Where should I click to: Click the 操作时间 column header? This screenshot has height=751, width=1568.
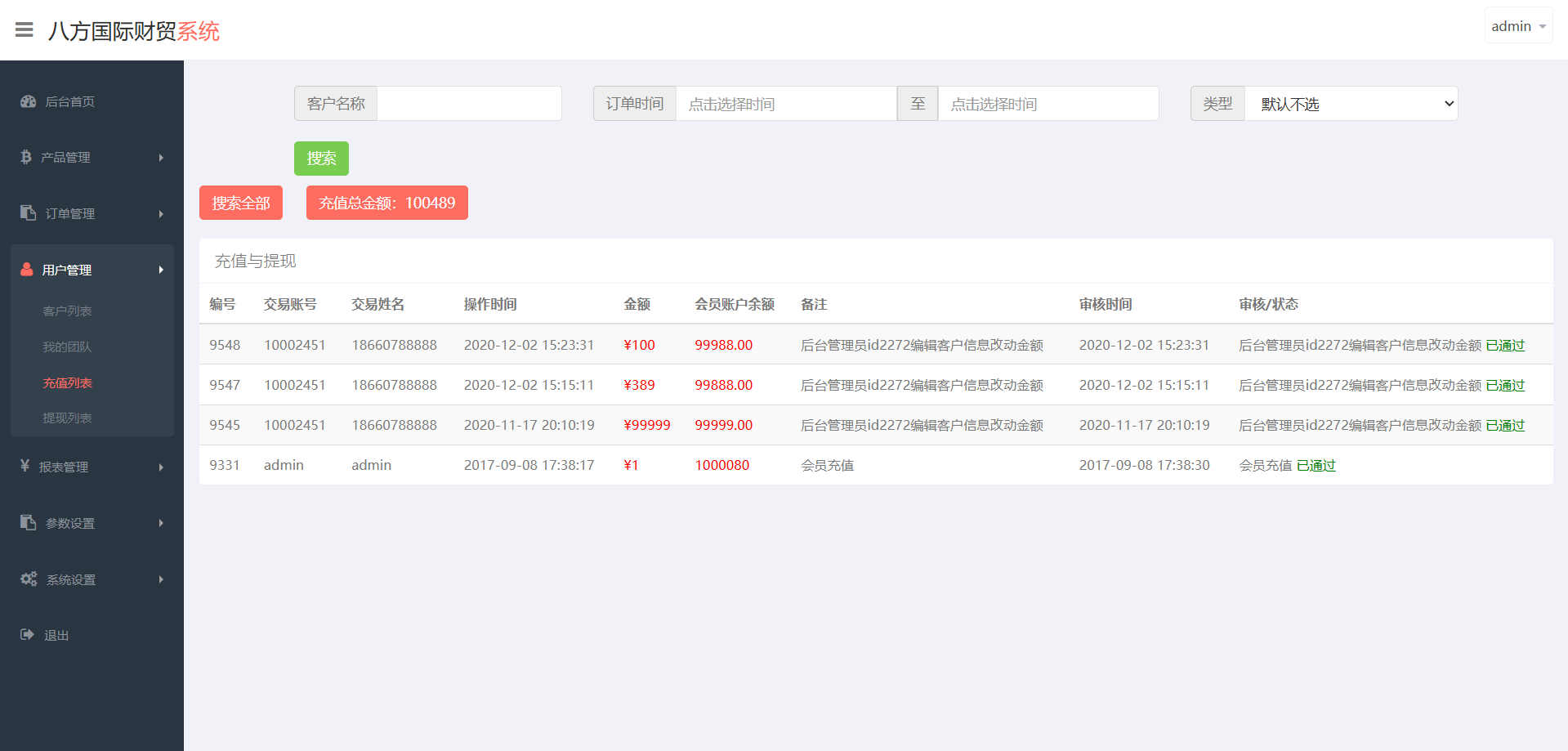(490, 304)
